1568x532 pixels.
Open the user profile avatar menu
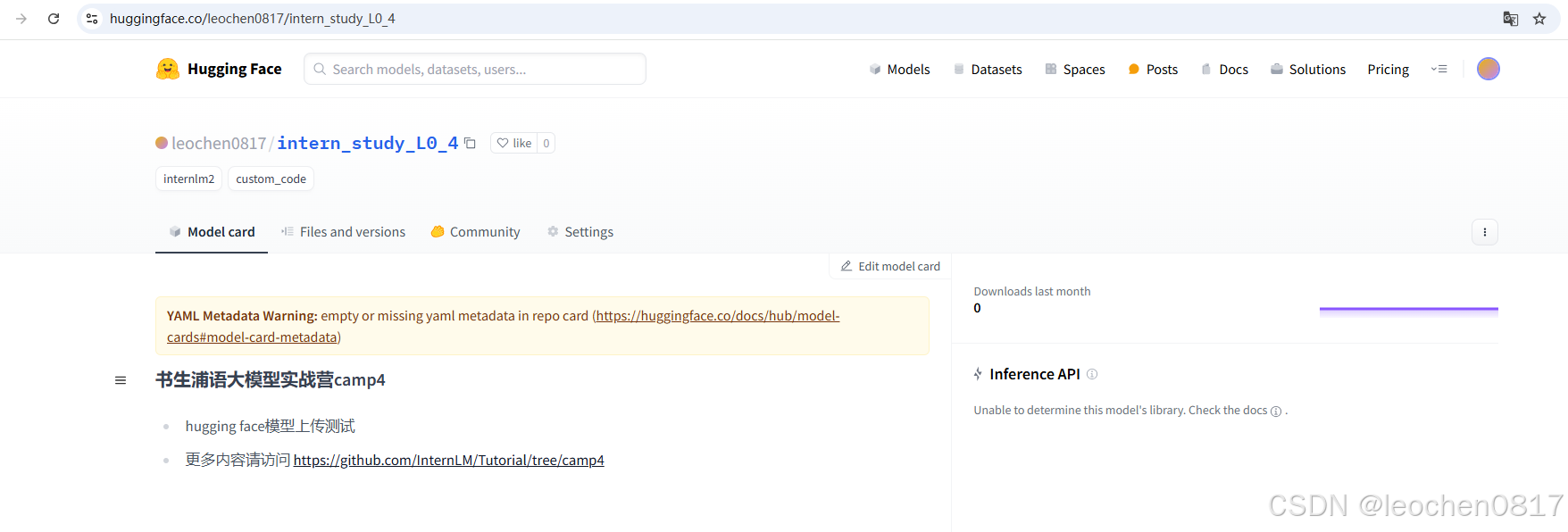point(1489,69)
